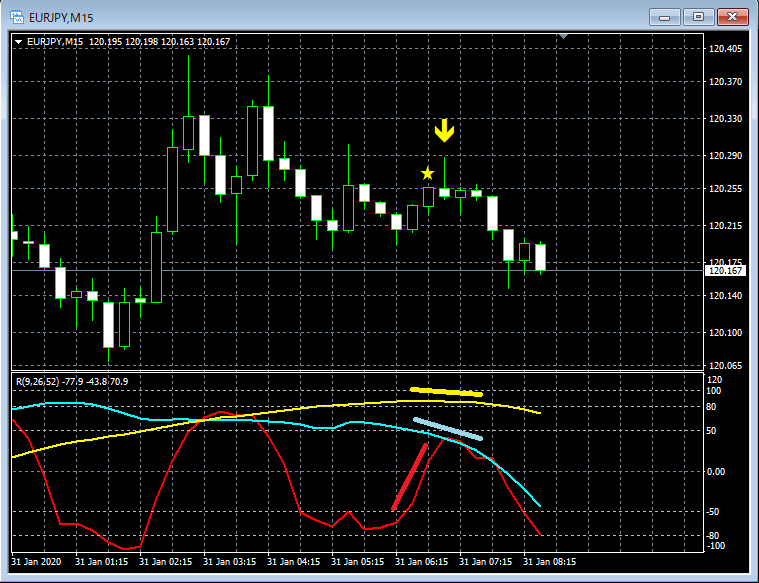Close the EURJPY,M15 chart window
This screenshot has width=759, height=583.
point(732,17)
